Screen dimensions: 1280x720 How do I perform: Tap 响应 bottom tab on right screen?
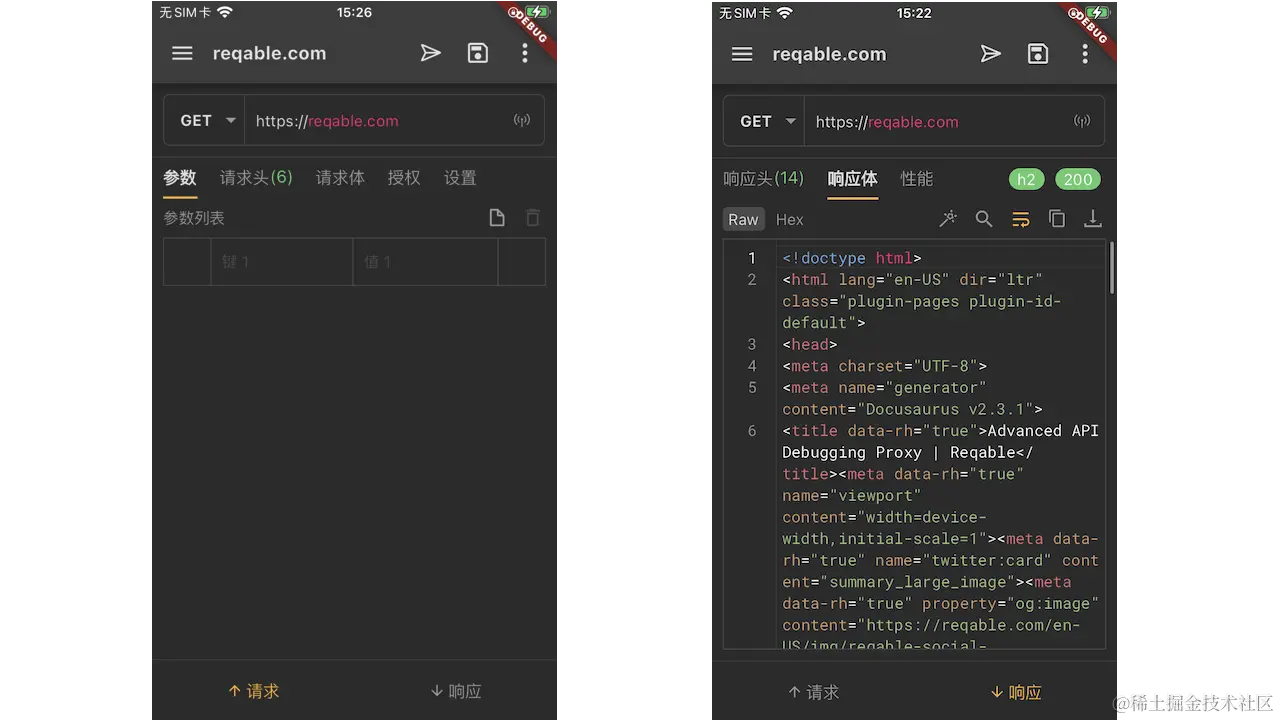click(1016, 692)
